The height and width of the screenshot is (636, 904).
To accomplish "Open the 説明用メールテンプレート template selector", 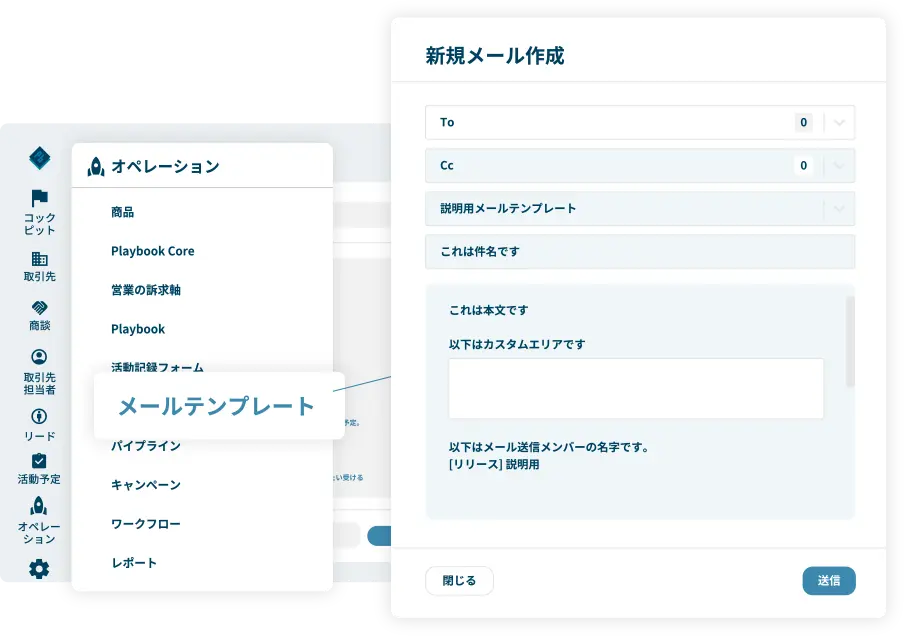I will [x=640, y=209].
